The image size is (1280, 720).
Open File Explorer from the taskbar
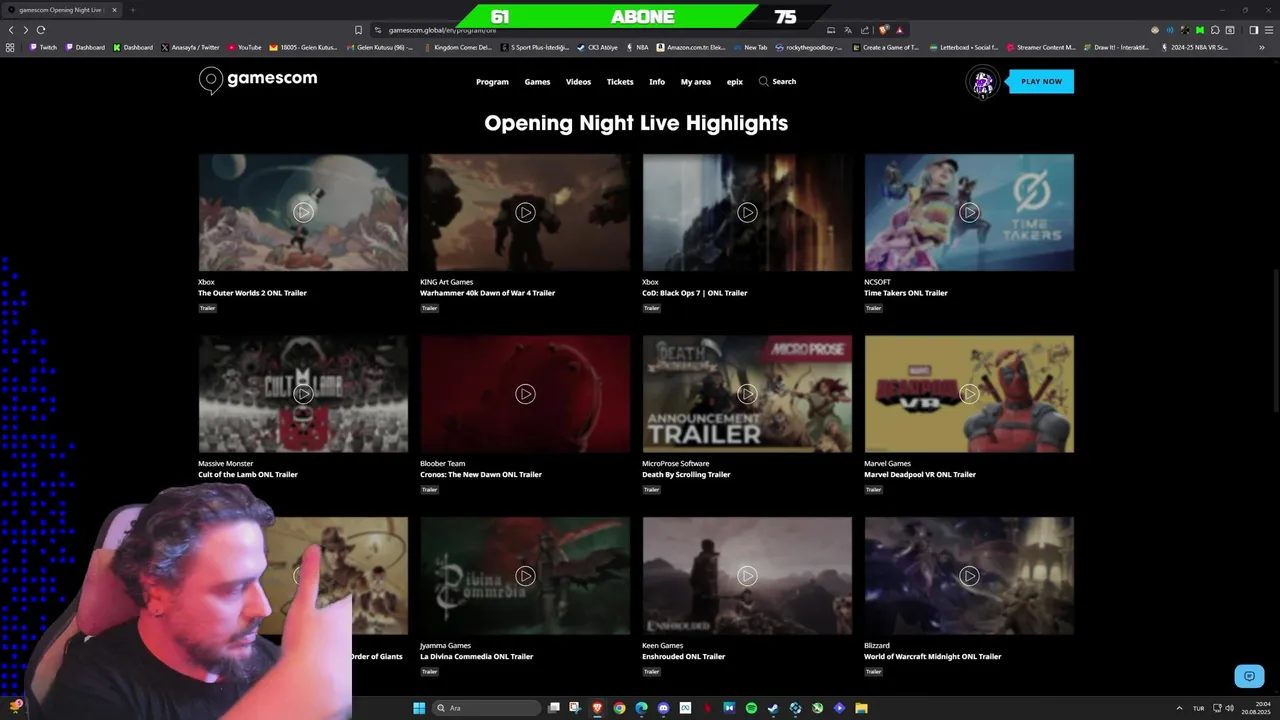(x=861, y=708)
